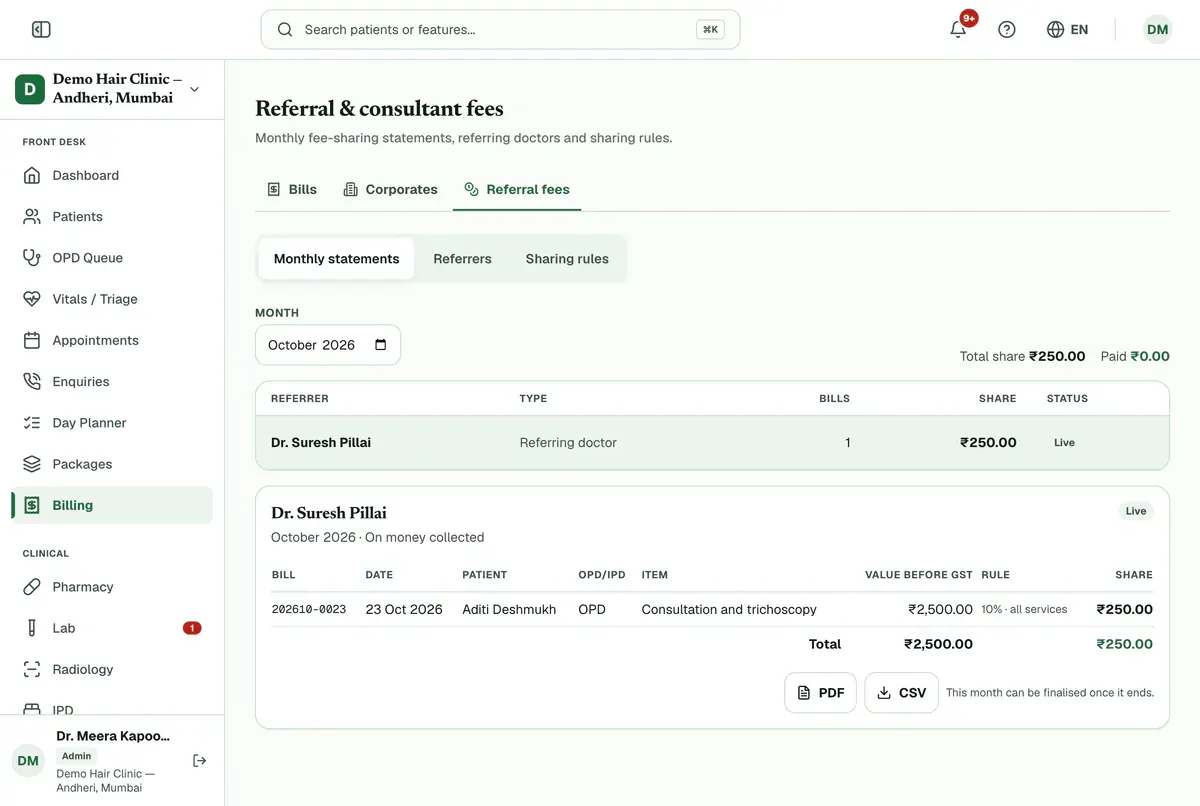Click the Referring doctor type cell
1200x806 pixels.
tap(568, 442)
